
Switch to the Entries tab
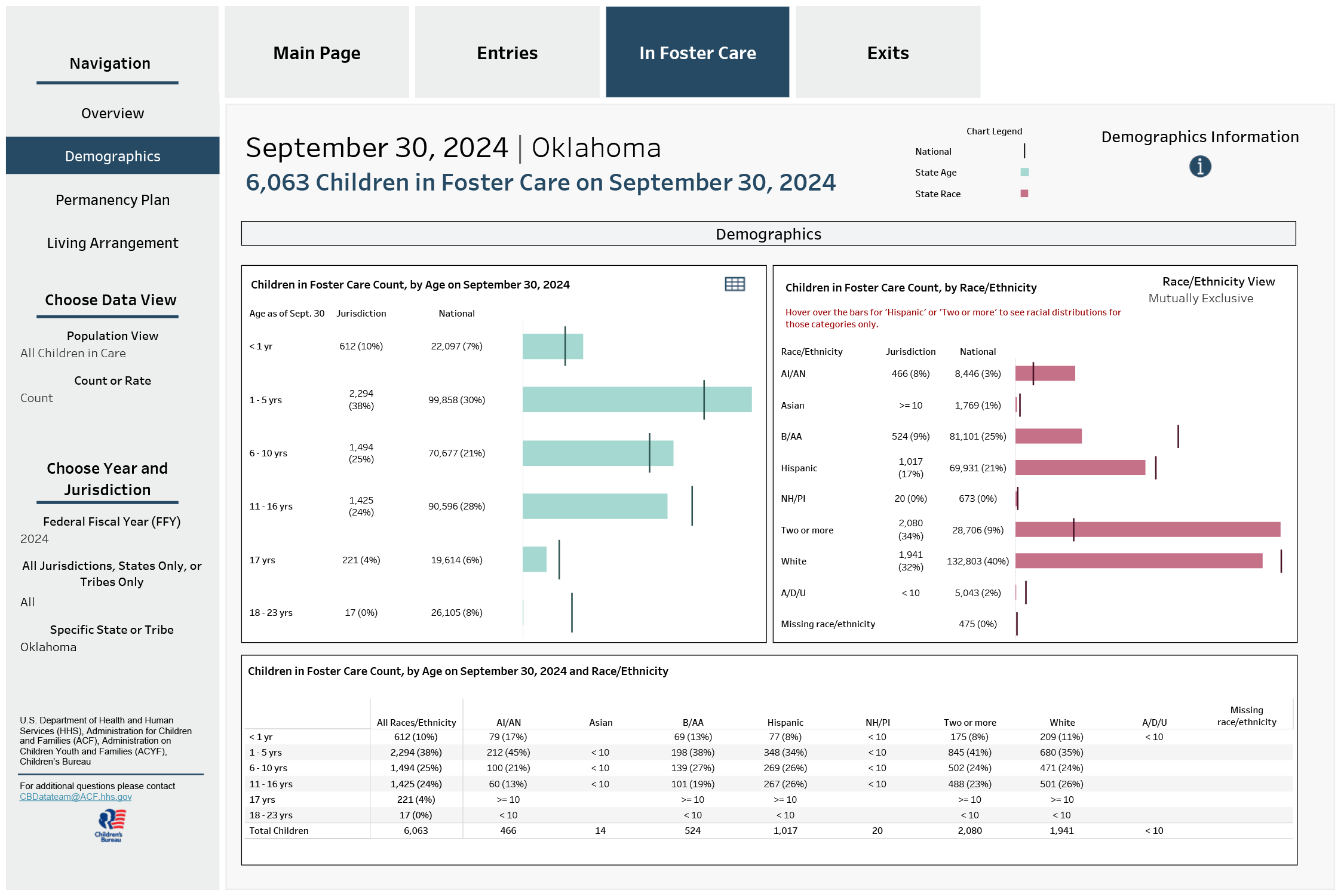pos(507,53)
